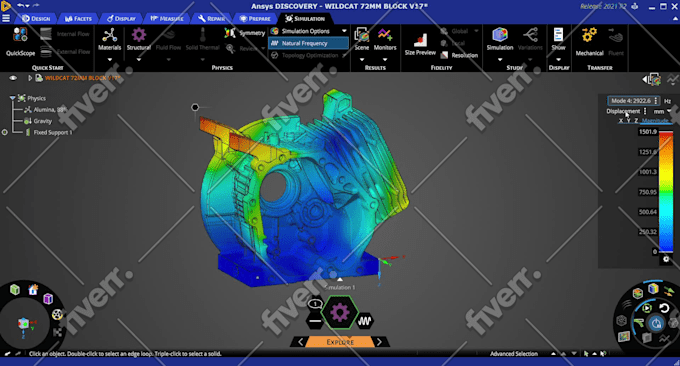Viewport: 680px width, 366px height.
Task: Transfer to Mechanical
Action: 589,42
